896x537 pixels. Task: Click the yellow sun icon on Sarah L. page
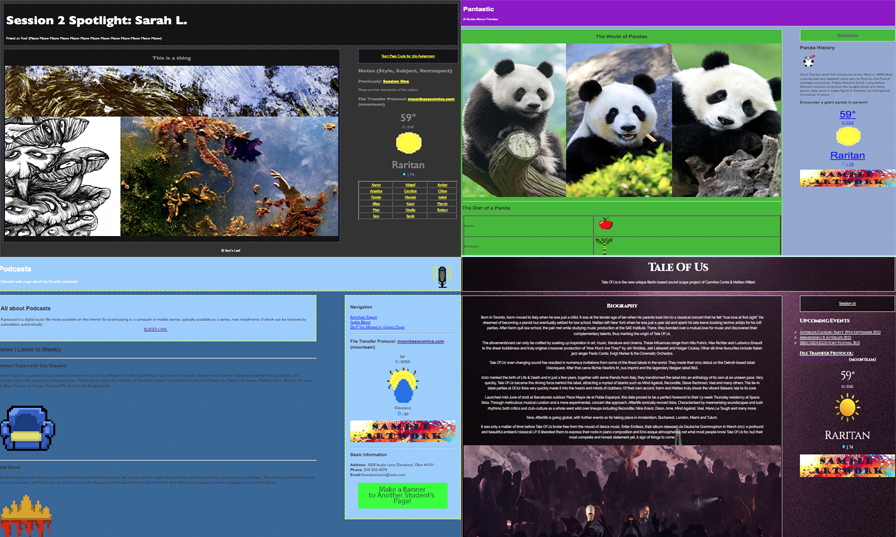tap(407, 144)
